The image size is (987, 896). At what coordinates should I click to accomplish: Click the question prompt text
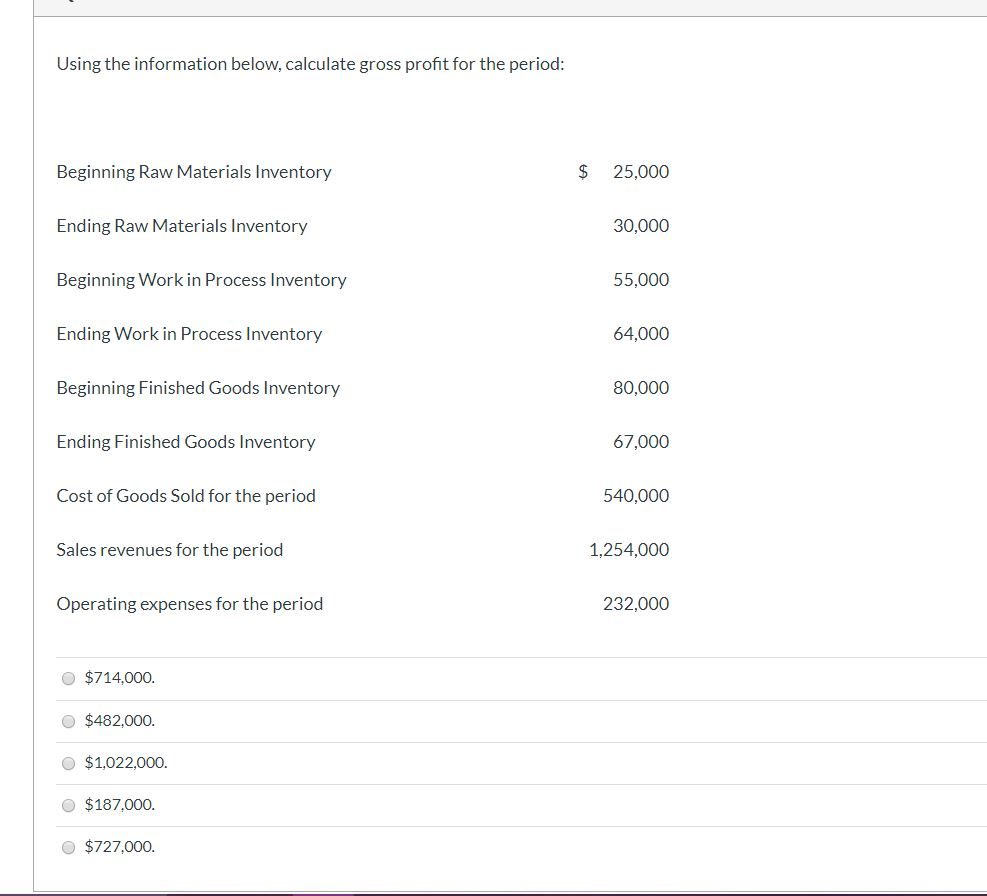(x=309, y=63)
